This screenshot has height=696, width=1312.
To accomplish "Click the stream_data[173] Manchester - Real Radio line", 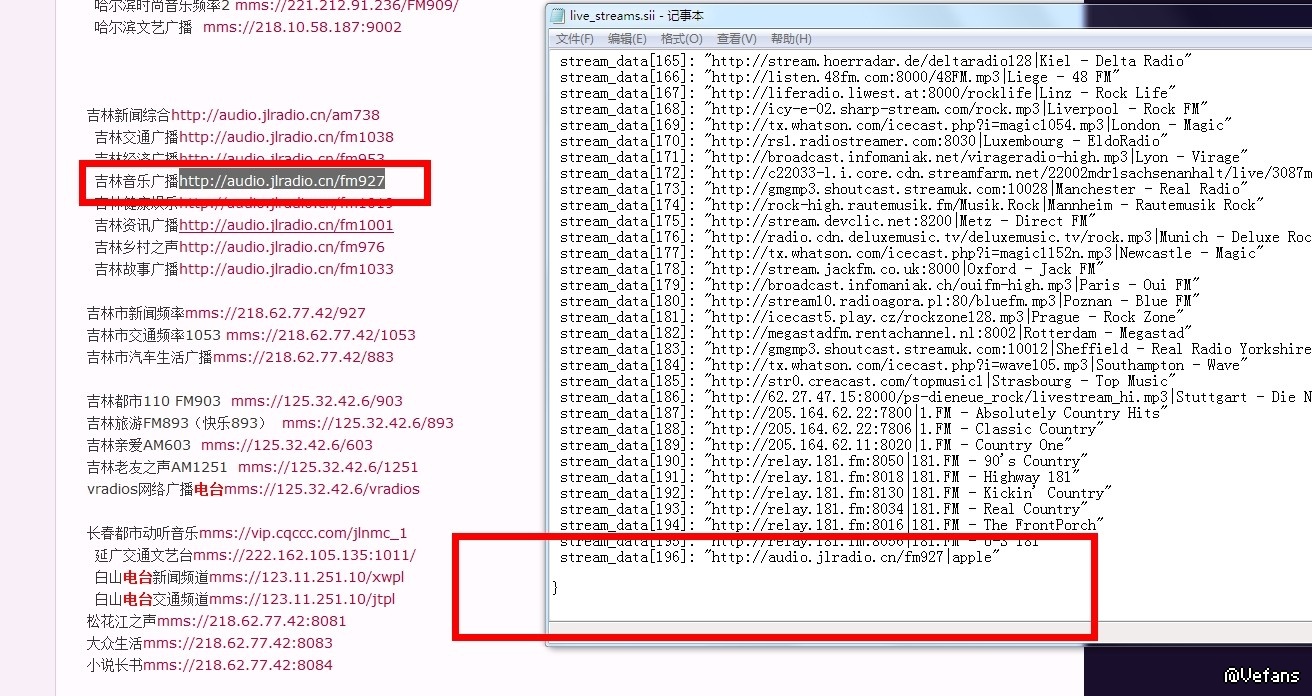I will click(906, 189).
